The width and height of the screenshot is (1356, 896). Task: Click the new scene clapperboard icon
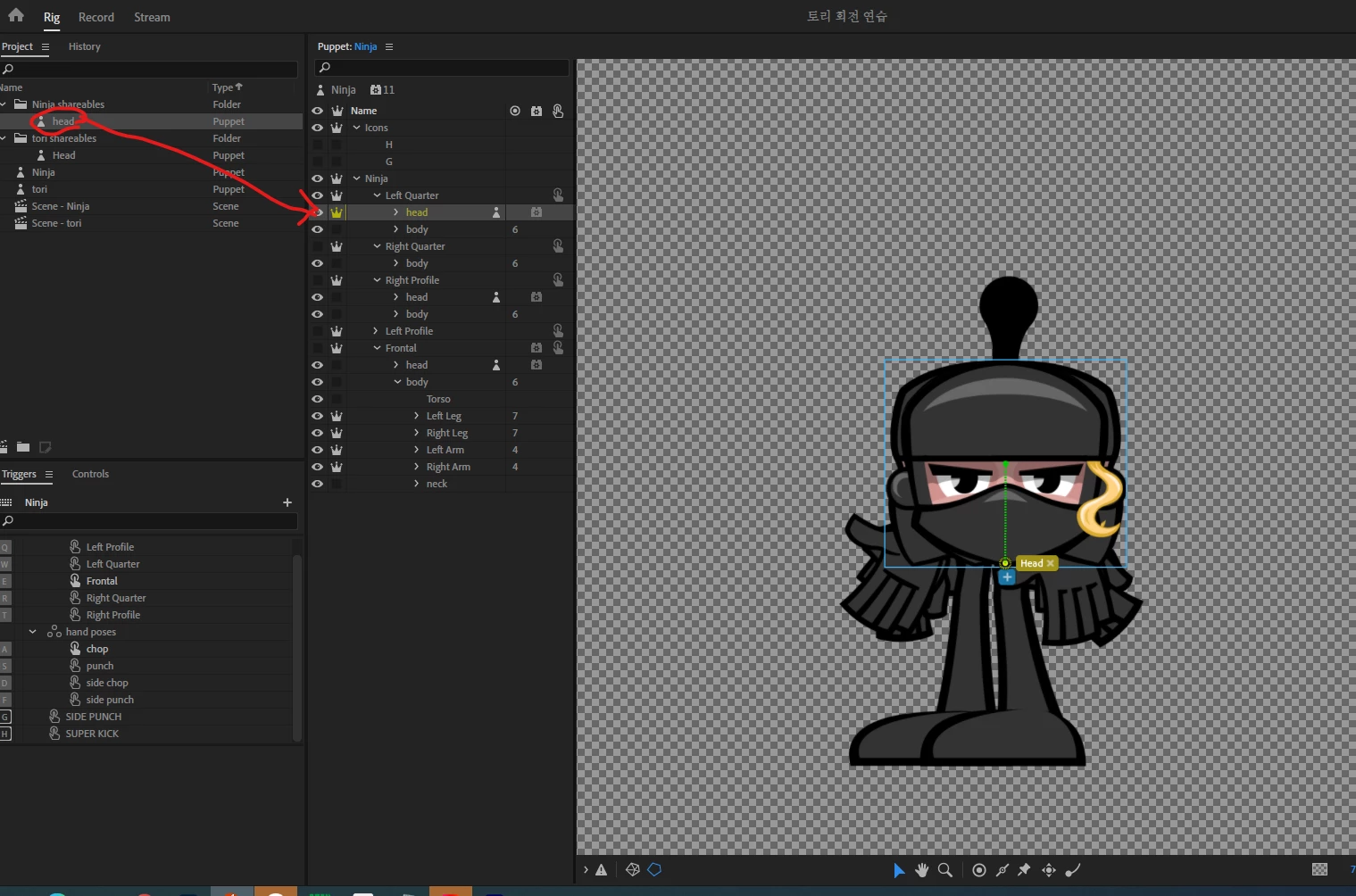point(3,446)
